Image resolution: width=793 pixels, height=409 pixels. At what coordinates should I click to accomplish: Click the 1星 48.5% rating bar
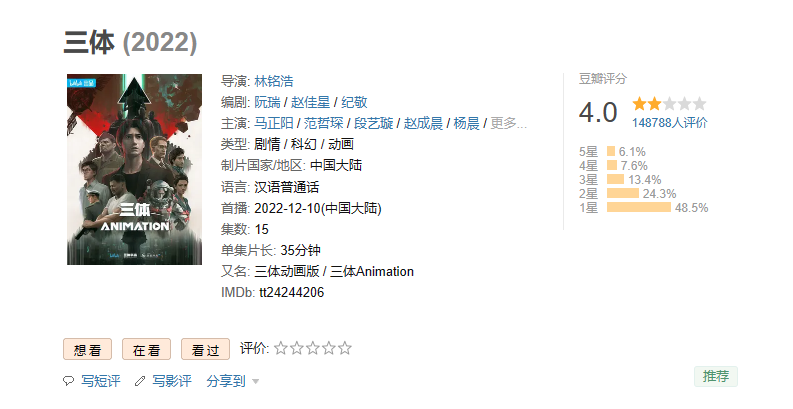(639, 207)
